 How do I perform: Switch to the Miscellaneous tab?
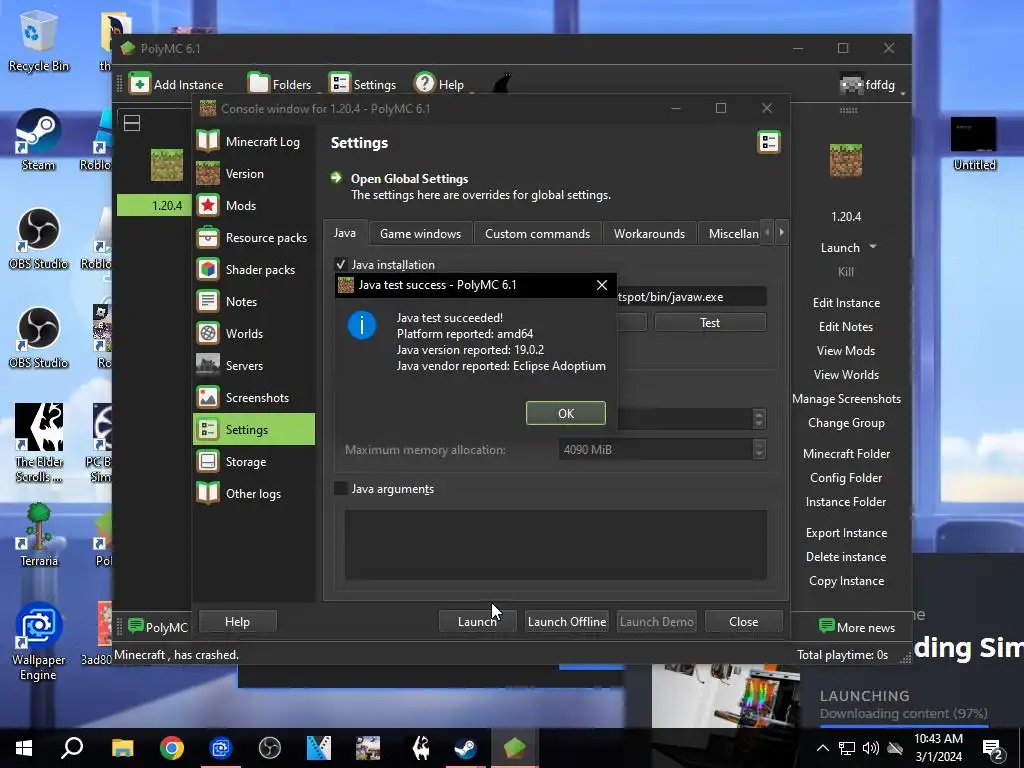[x=729, y=234]
